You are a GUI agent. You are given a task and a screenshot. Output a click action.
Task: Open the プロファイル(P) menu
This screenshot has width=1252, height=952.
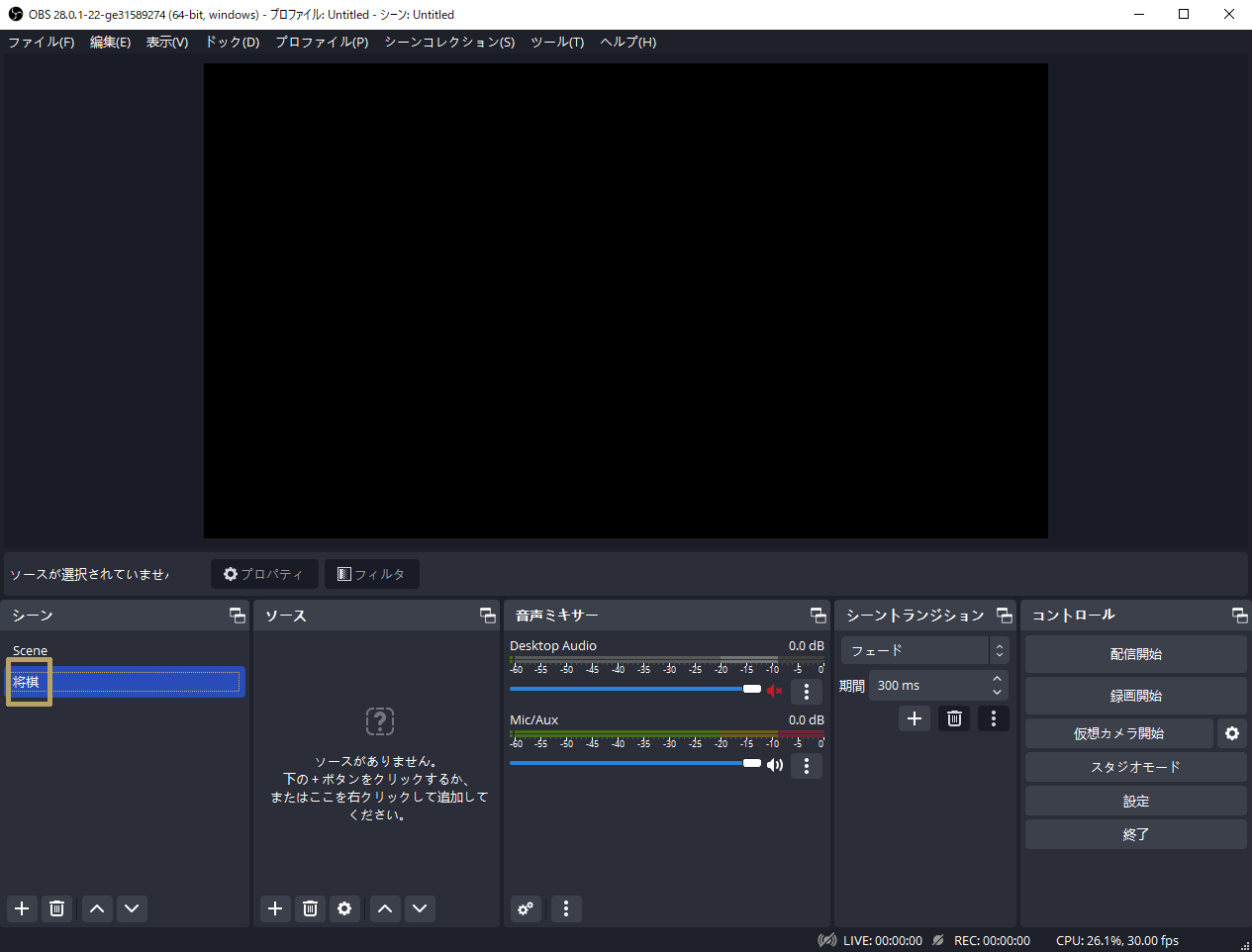[x=322, y=42]
